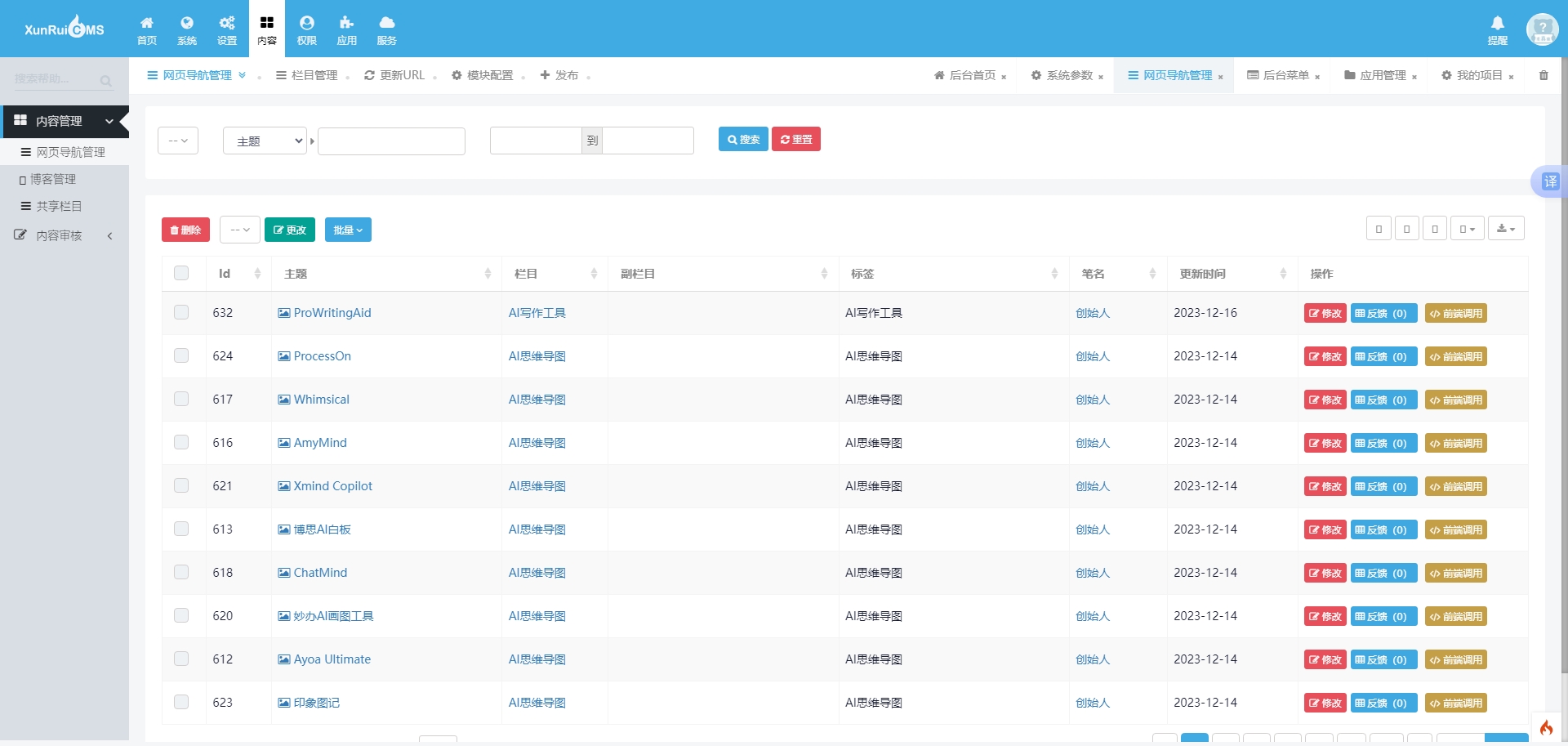Screen dimensions: 1568x746
Task: Click the 提醒 notification bell icon
Action: [x=1497, y=29]
